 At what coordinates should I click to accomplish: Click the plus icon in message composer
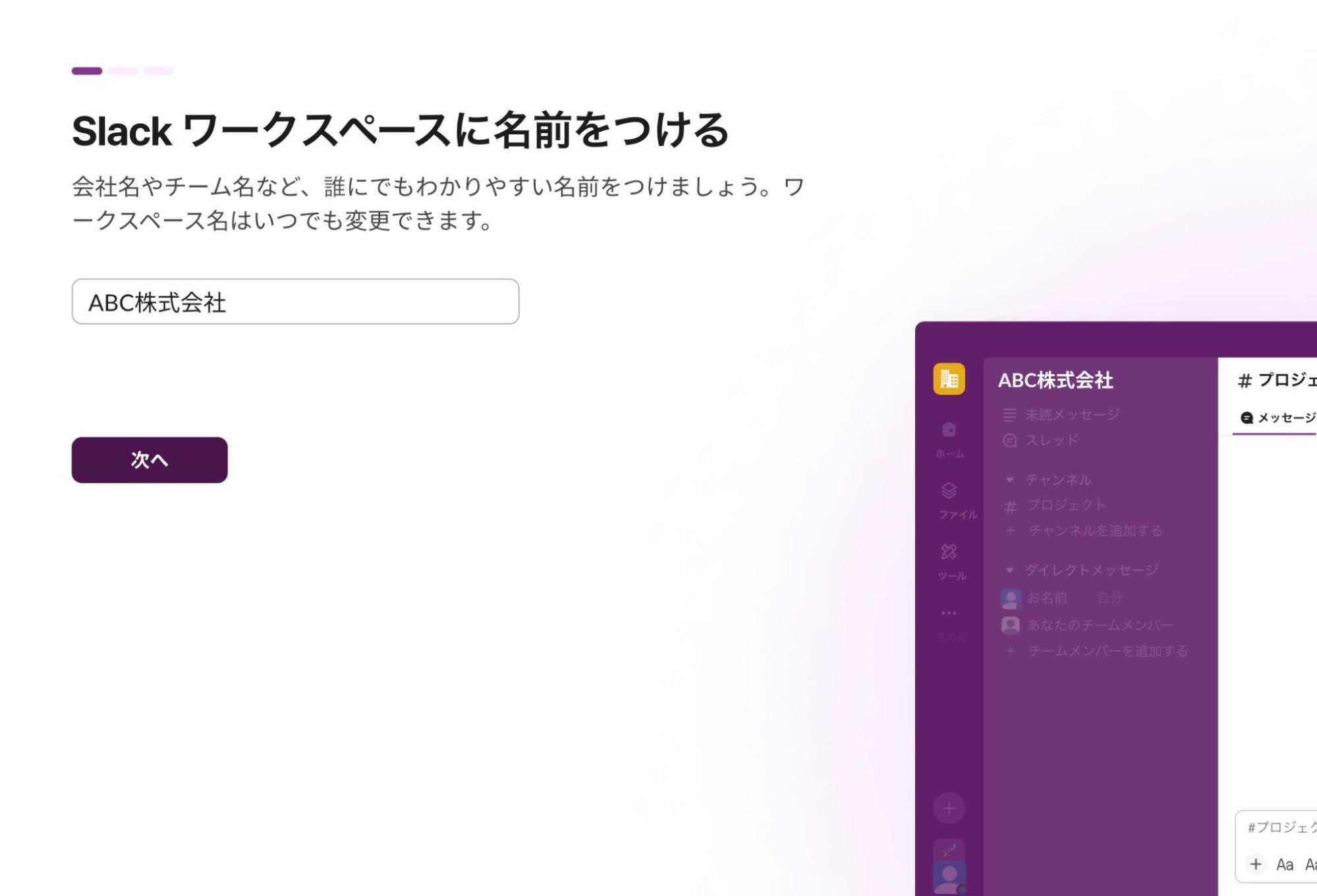[1256, 864]
